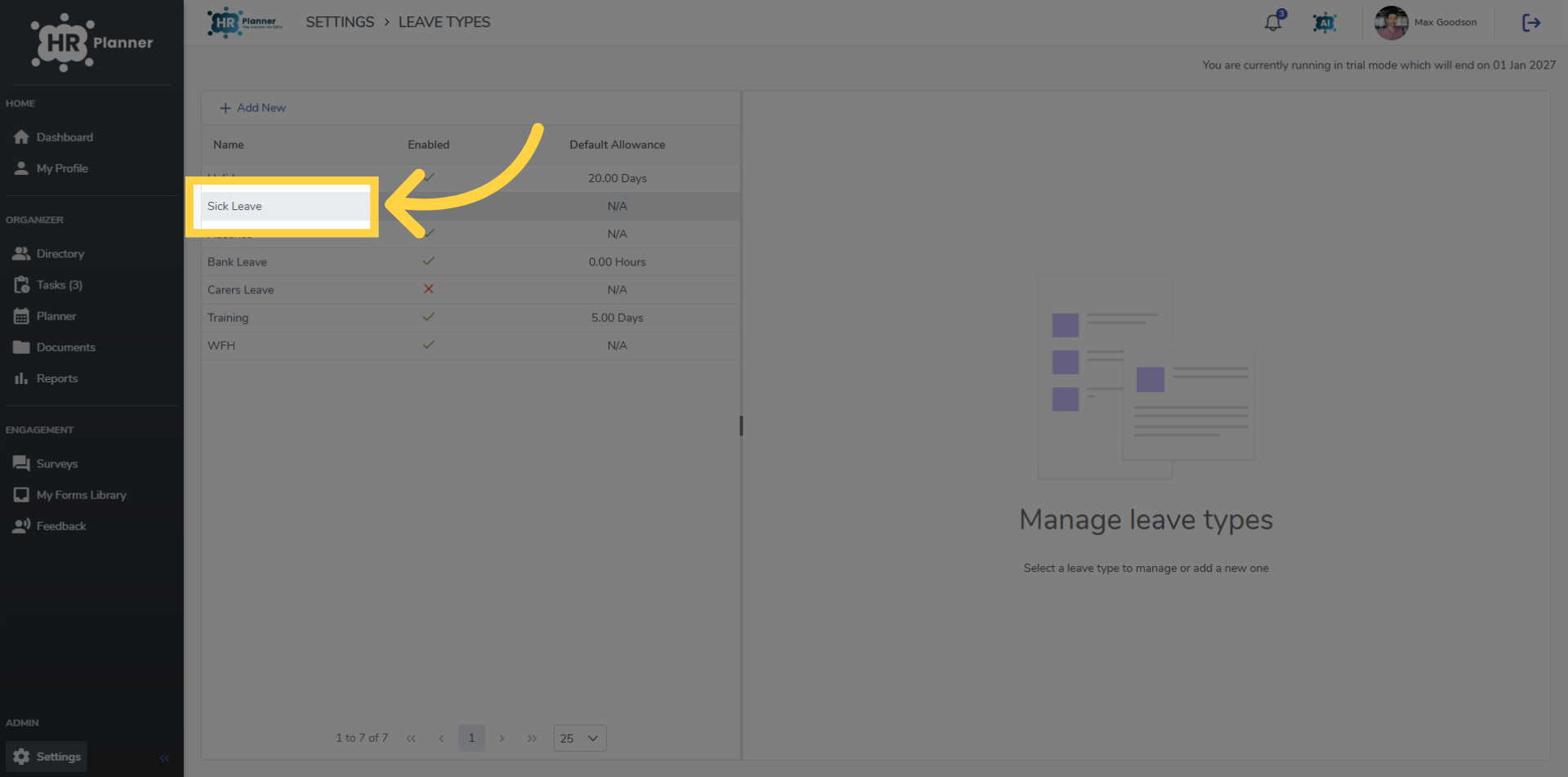Click the Planner calendar icon in the sidebar
The image size is (1568, 777).
(x=21, y=316)
